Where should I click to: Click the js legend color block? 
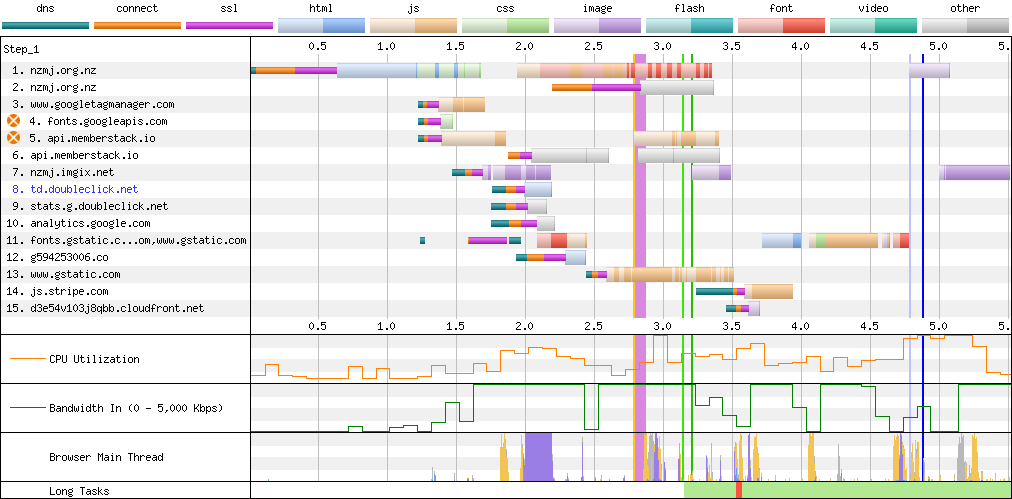click(413, 25)
